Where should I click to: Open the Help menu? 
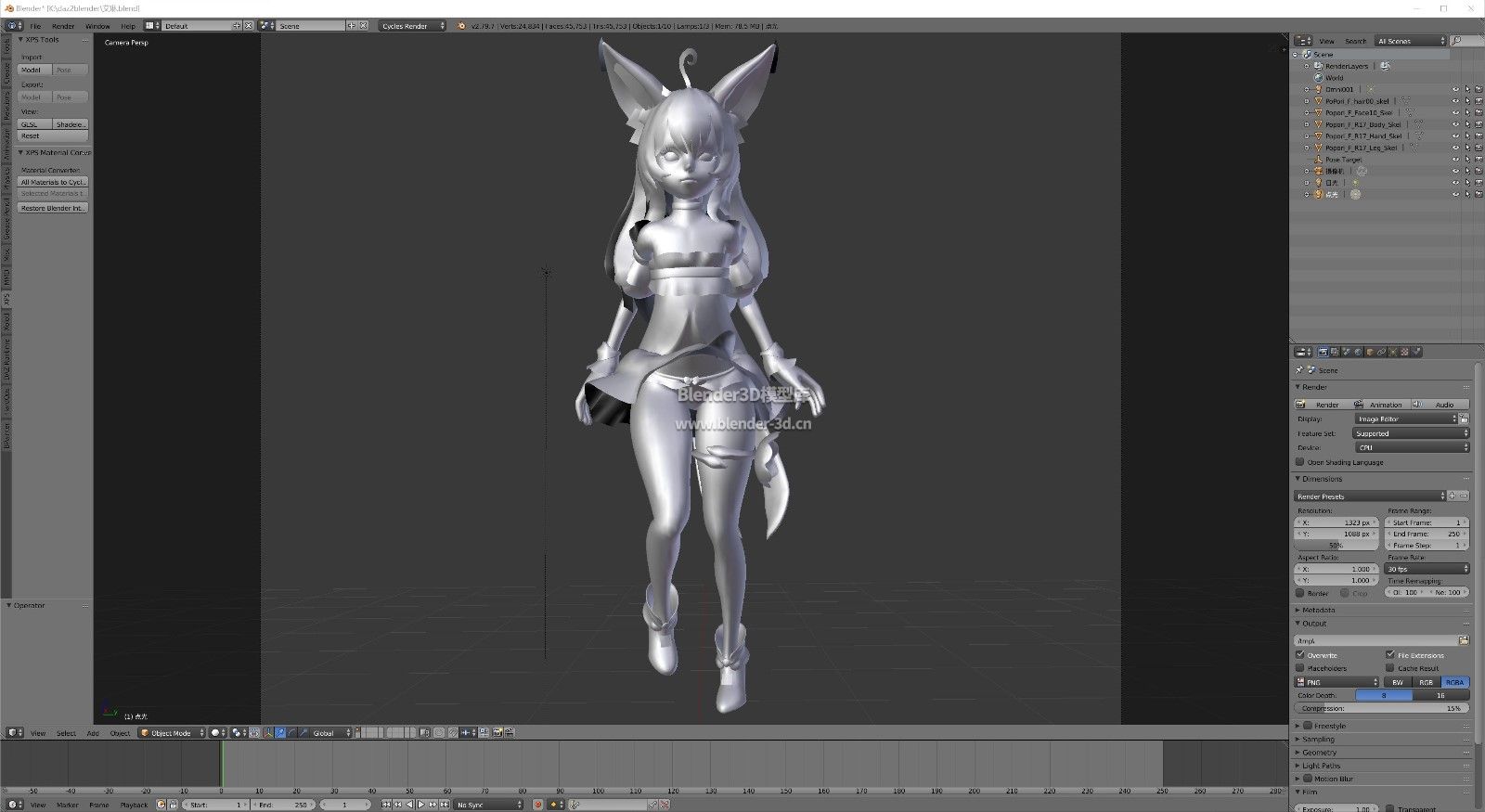pos(128,26)
